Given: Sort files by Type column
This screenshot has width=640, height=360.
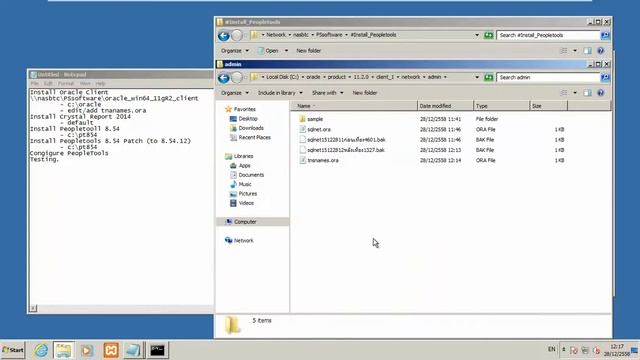Looking at the screenshot, I should [501, 106].
